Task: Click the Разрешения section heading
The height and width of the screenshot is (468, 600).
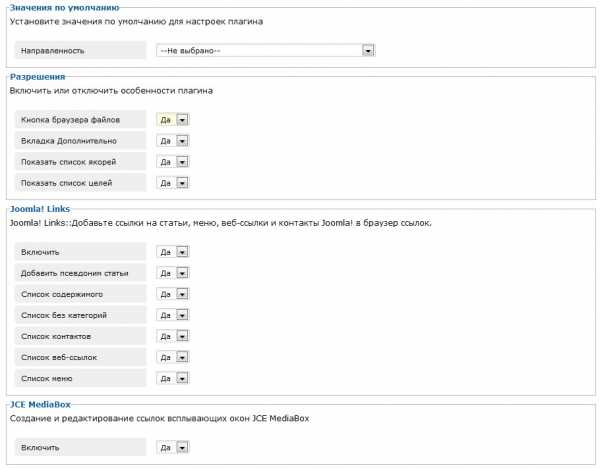Action: [37, 76]
